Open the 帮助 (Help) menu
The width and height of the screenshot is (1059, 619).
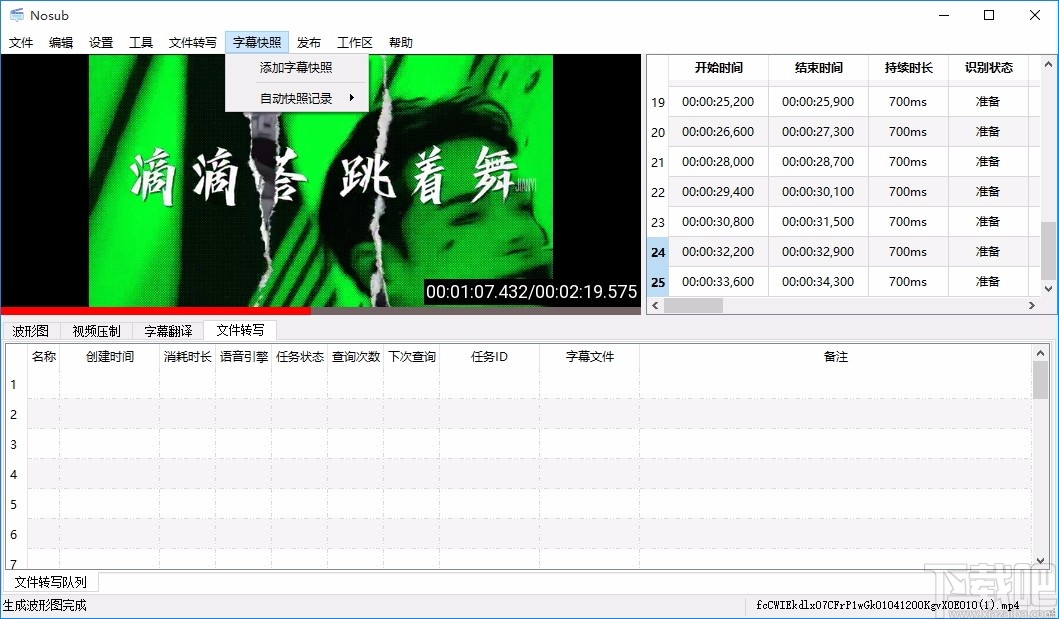400,42
